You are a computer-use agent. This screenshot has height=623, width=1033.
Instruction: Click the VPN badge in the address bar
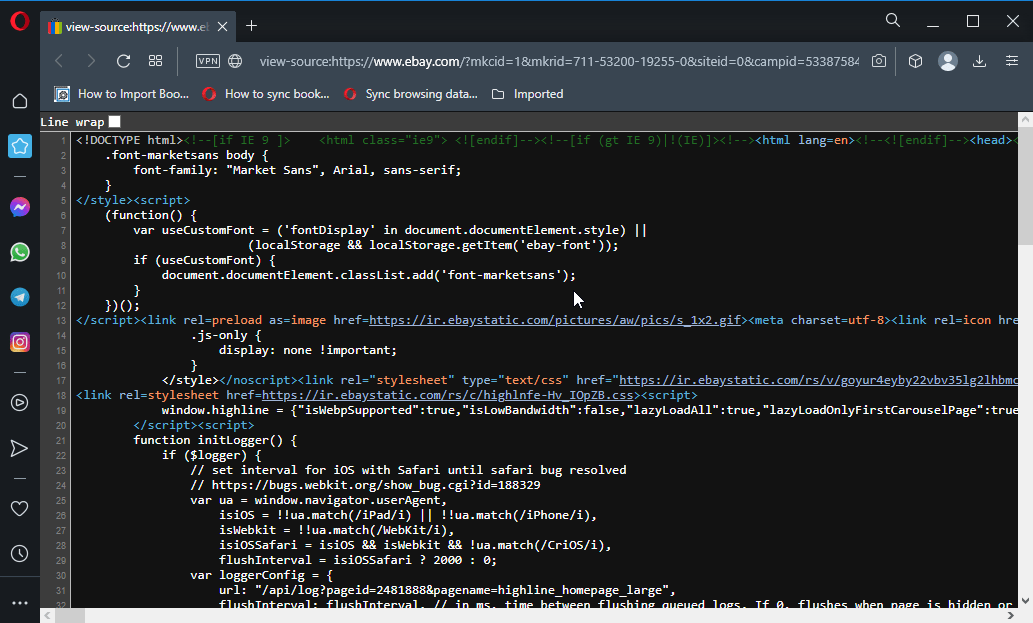tap(207, 61)
